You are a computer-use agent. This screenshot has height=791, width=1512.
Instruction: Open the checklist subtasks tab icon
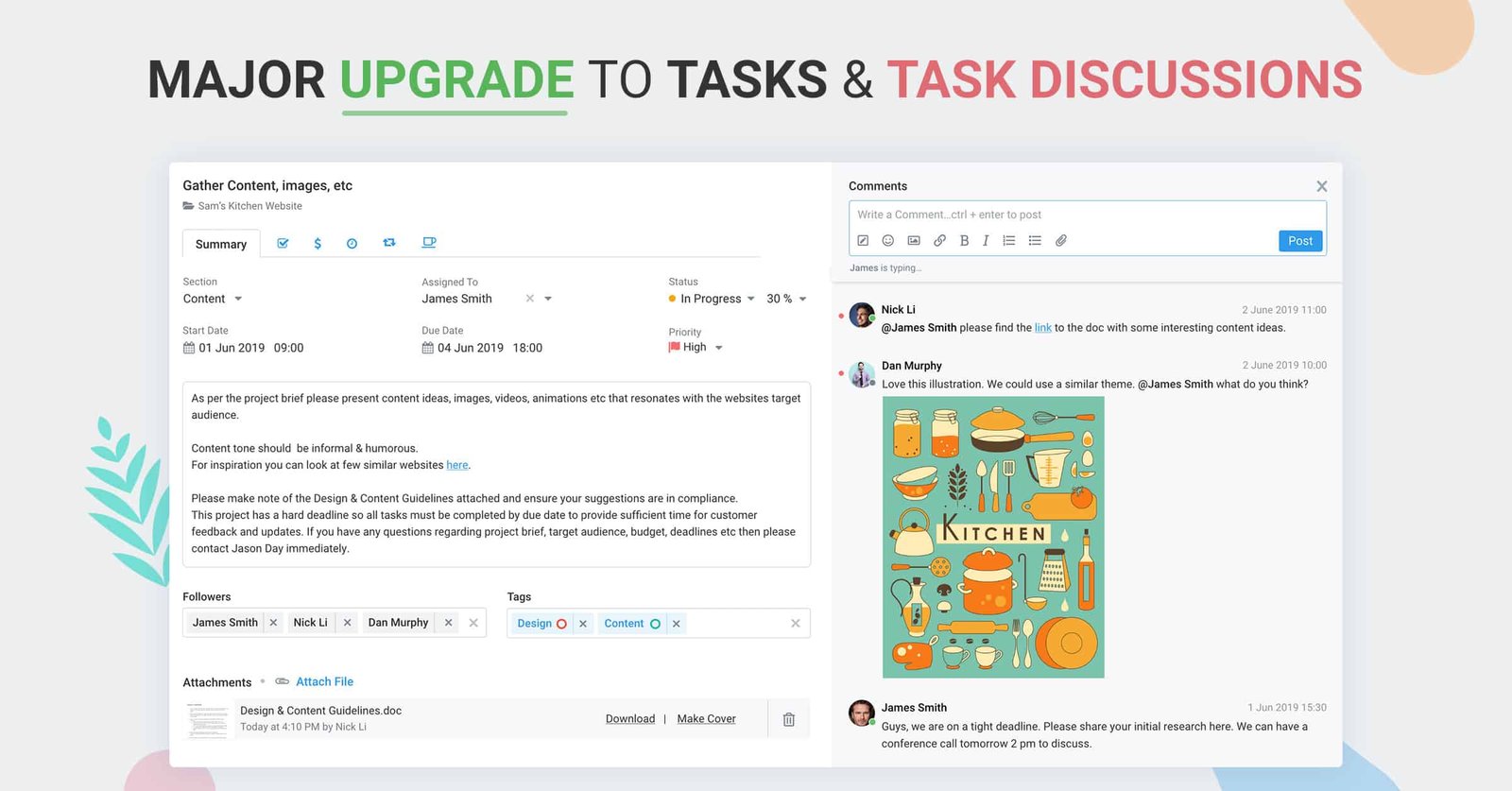click(x=283, y=244)
